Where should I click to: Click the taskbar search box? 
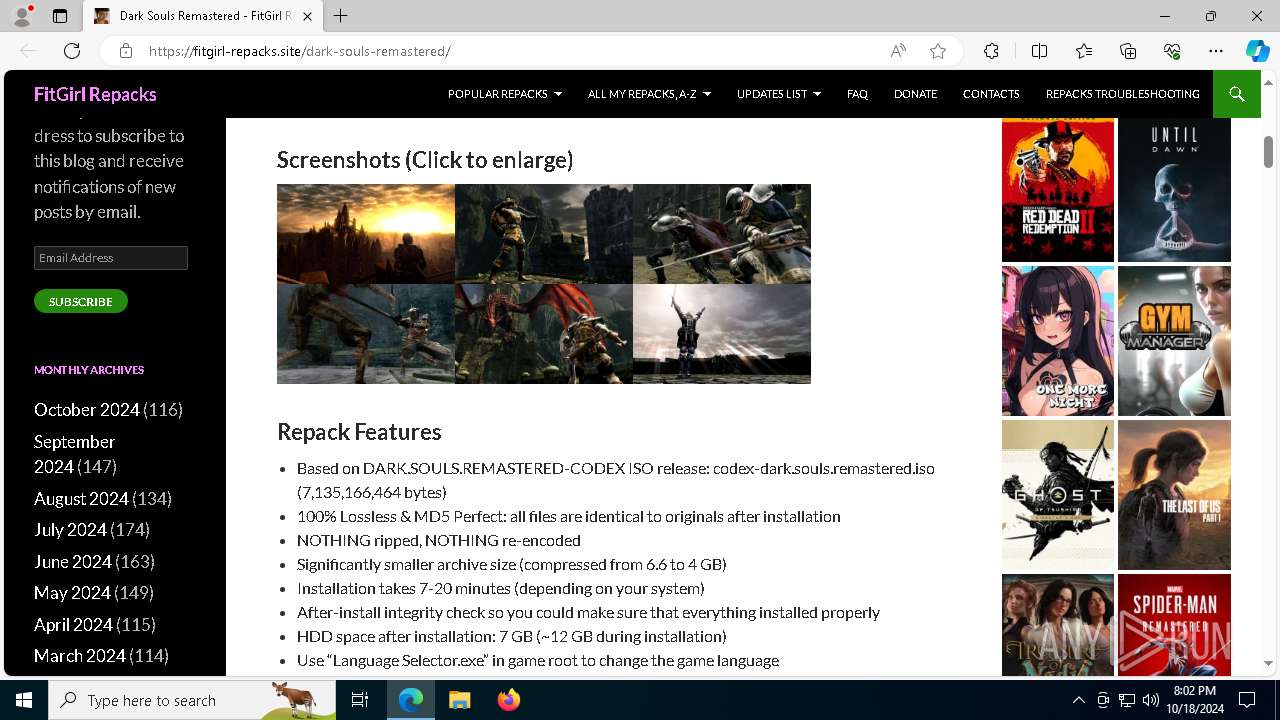coord(192,700)
